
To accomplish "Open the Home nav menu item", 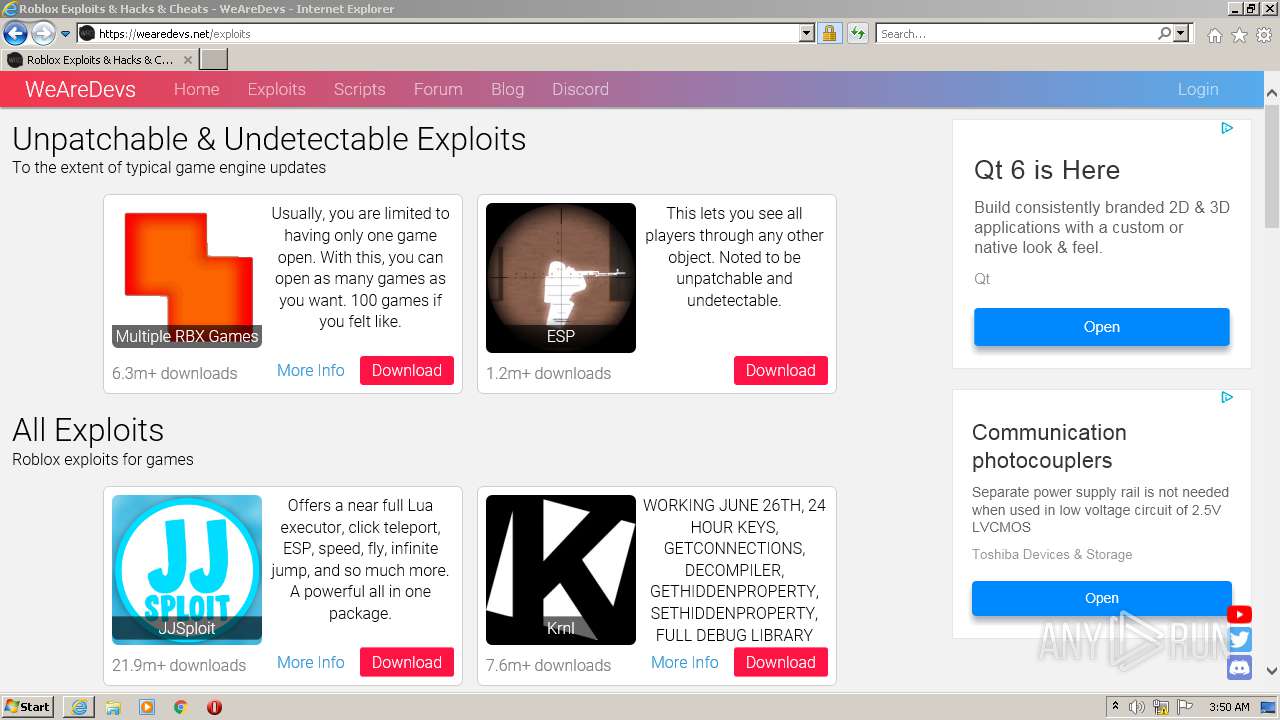I will pyautogui.click(x=196, y=89).
